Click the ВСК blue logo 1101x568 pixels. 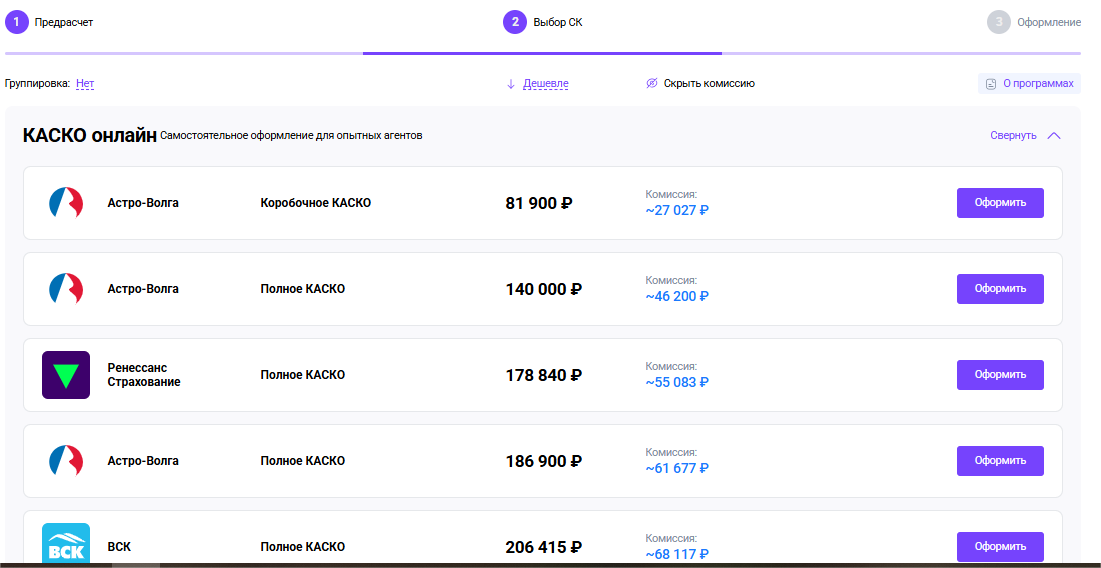click(66, 545)
